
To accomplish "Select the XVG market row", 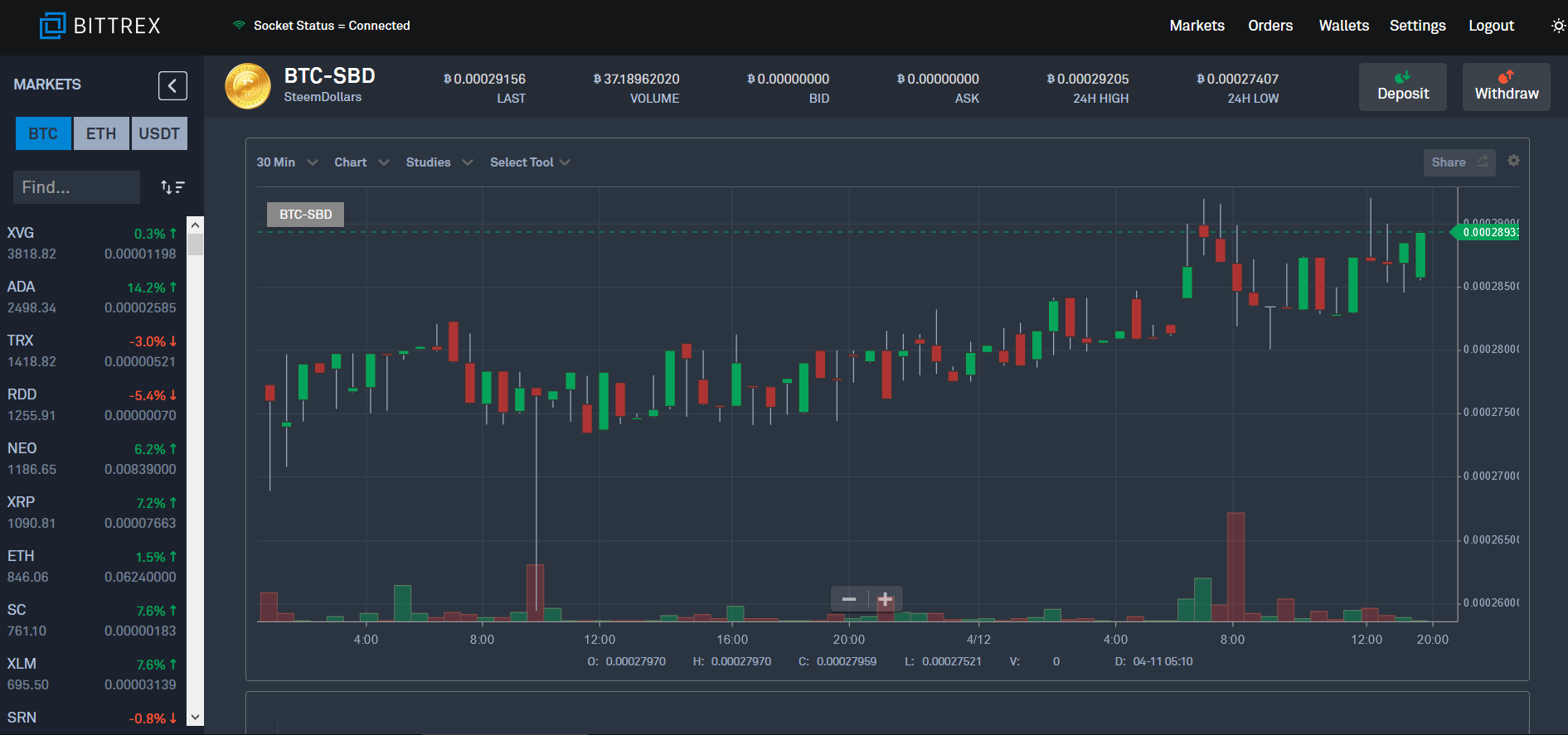I will coord(92,244).
